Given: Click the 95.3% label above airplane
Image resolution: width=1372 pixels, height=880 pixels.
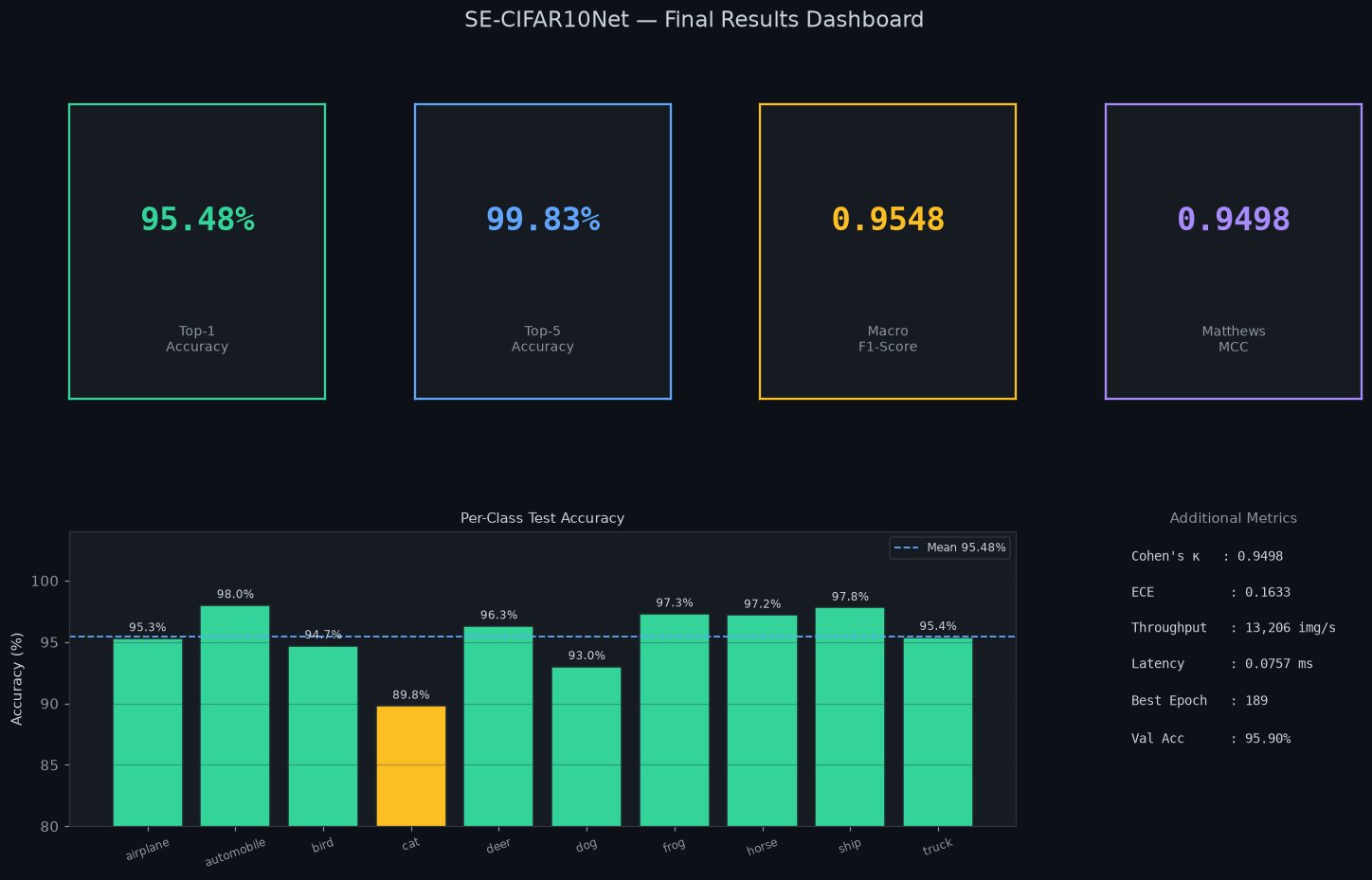Looking at the screenshot, I should (148, 628).
